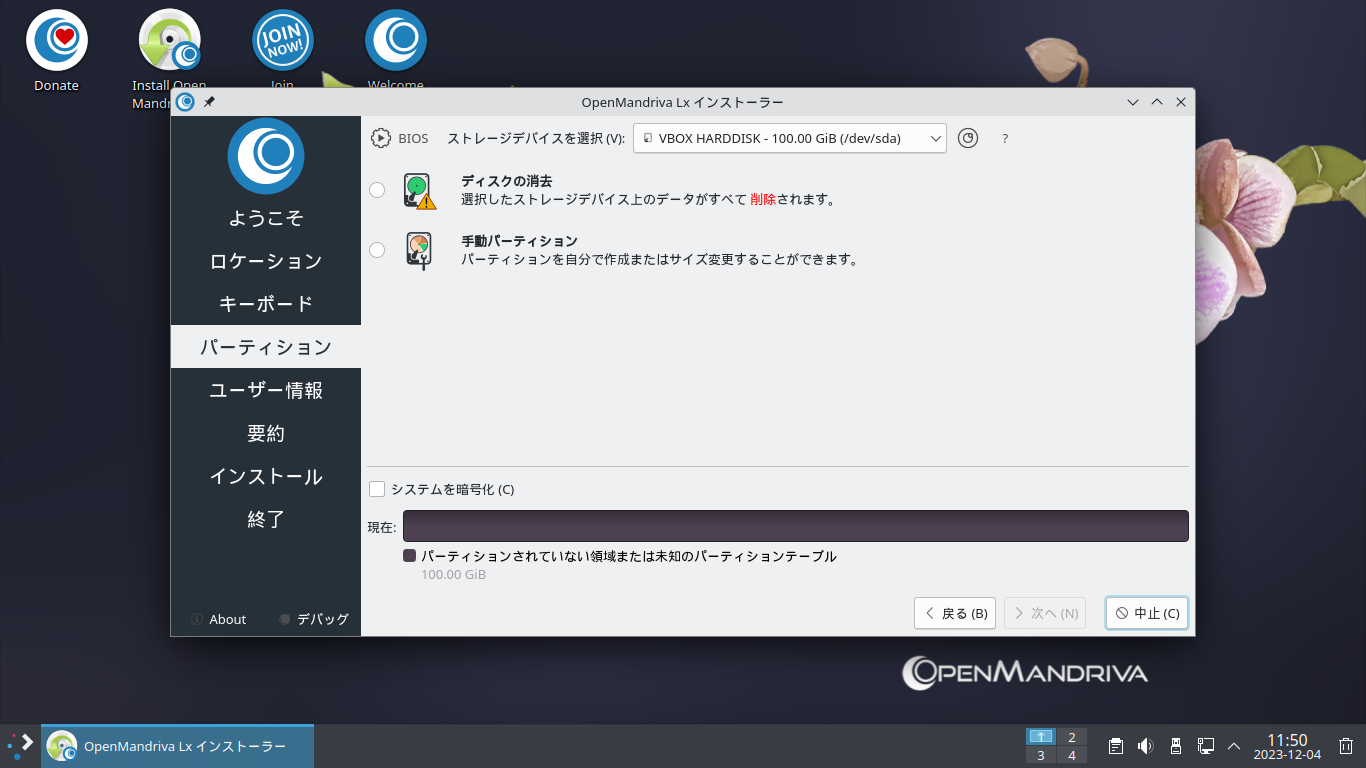Go to the 終了 step in sidebar

[266, 519]
